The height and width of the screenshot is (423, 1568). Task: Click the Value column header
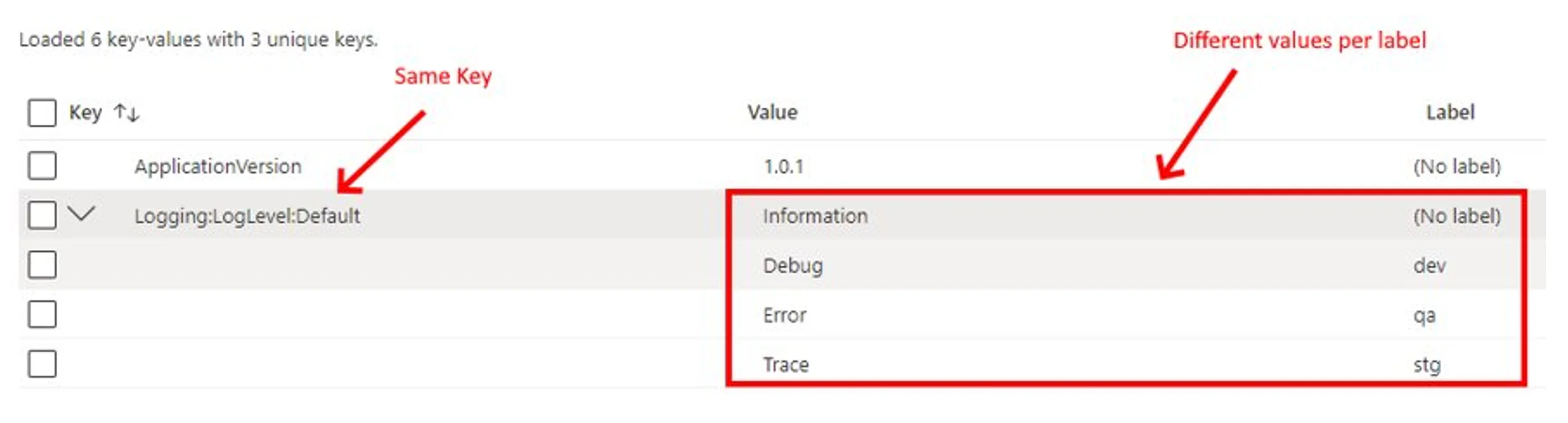(772, 113)
